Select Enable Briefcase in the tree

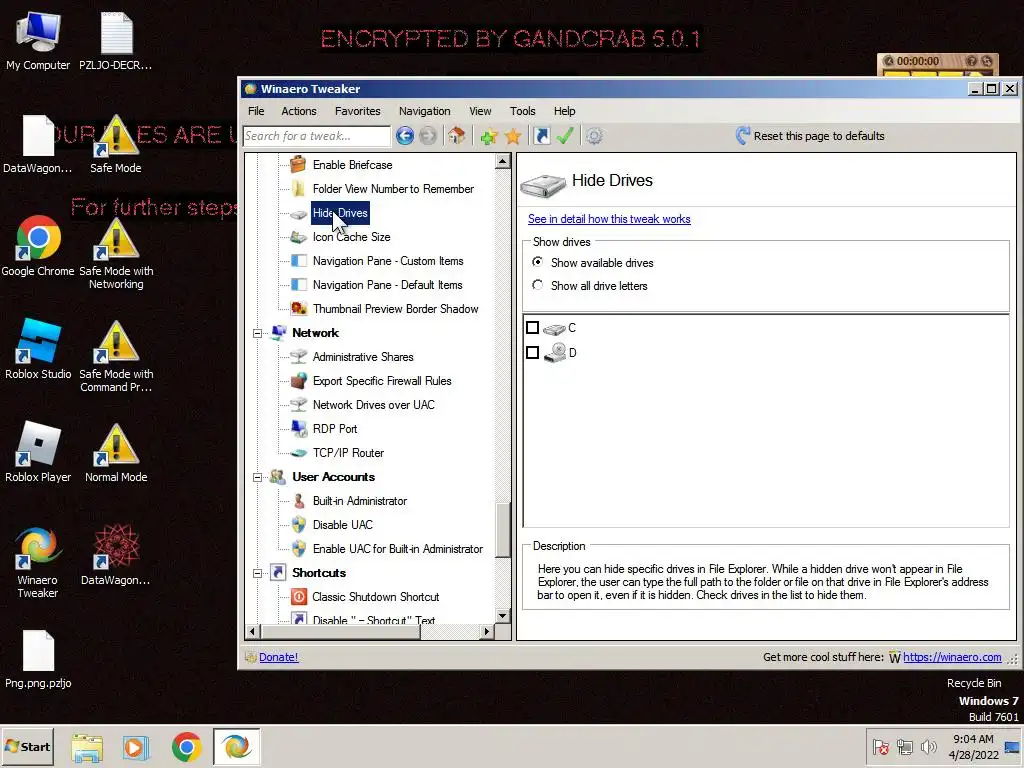click(353, 165)
